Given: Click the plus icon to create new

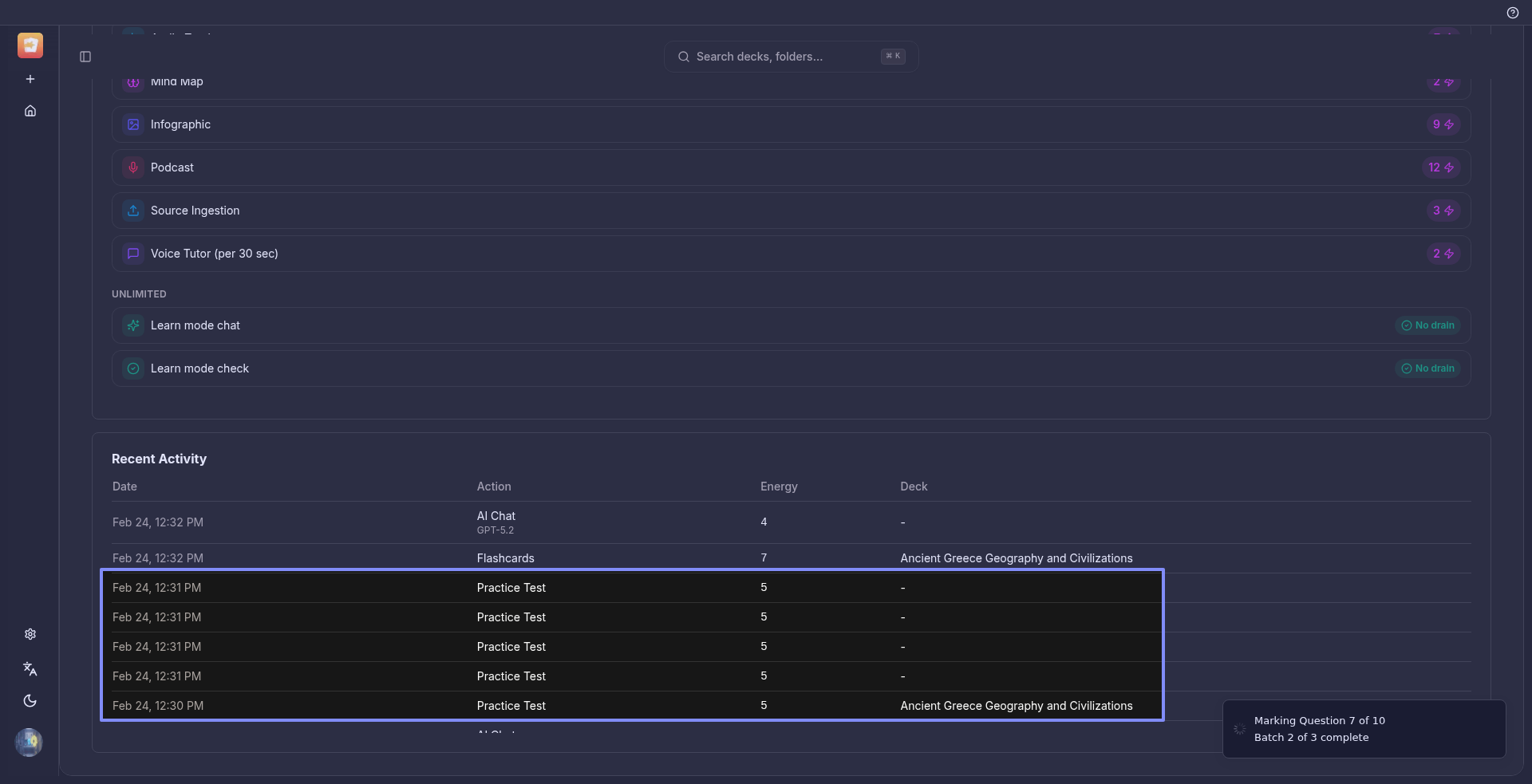Looking at the screenshot, I should [30, 79].
